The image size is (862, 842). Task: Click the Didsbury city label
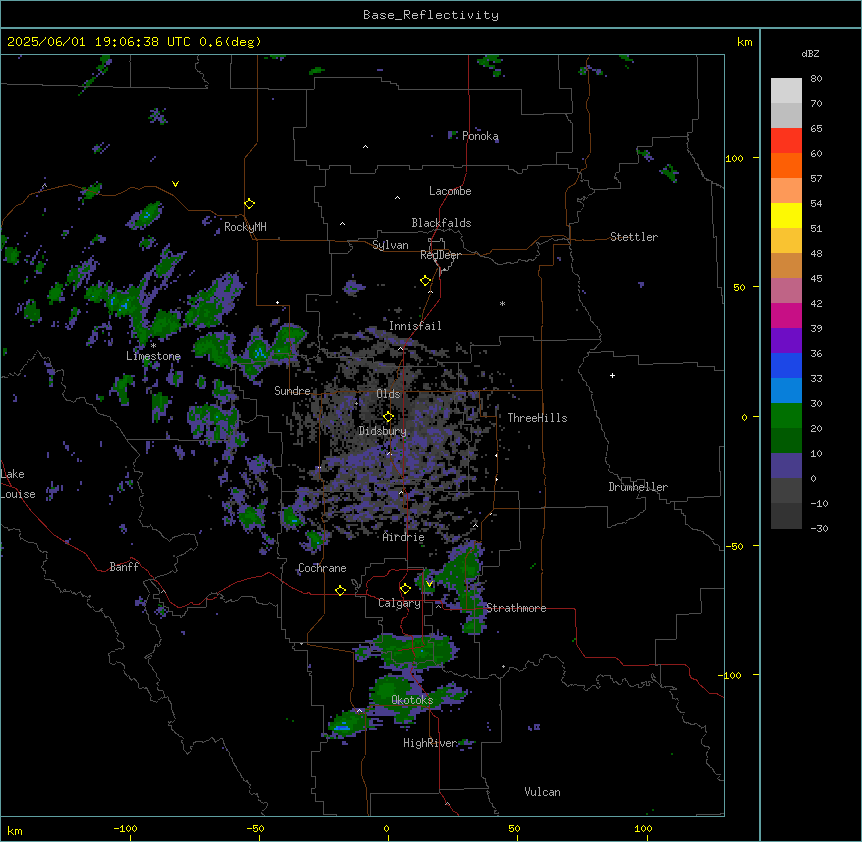(383, 431)
